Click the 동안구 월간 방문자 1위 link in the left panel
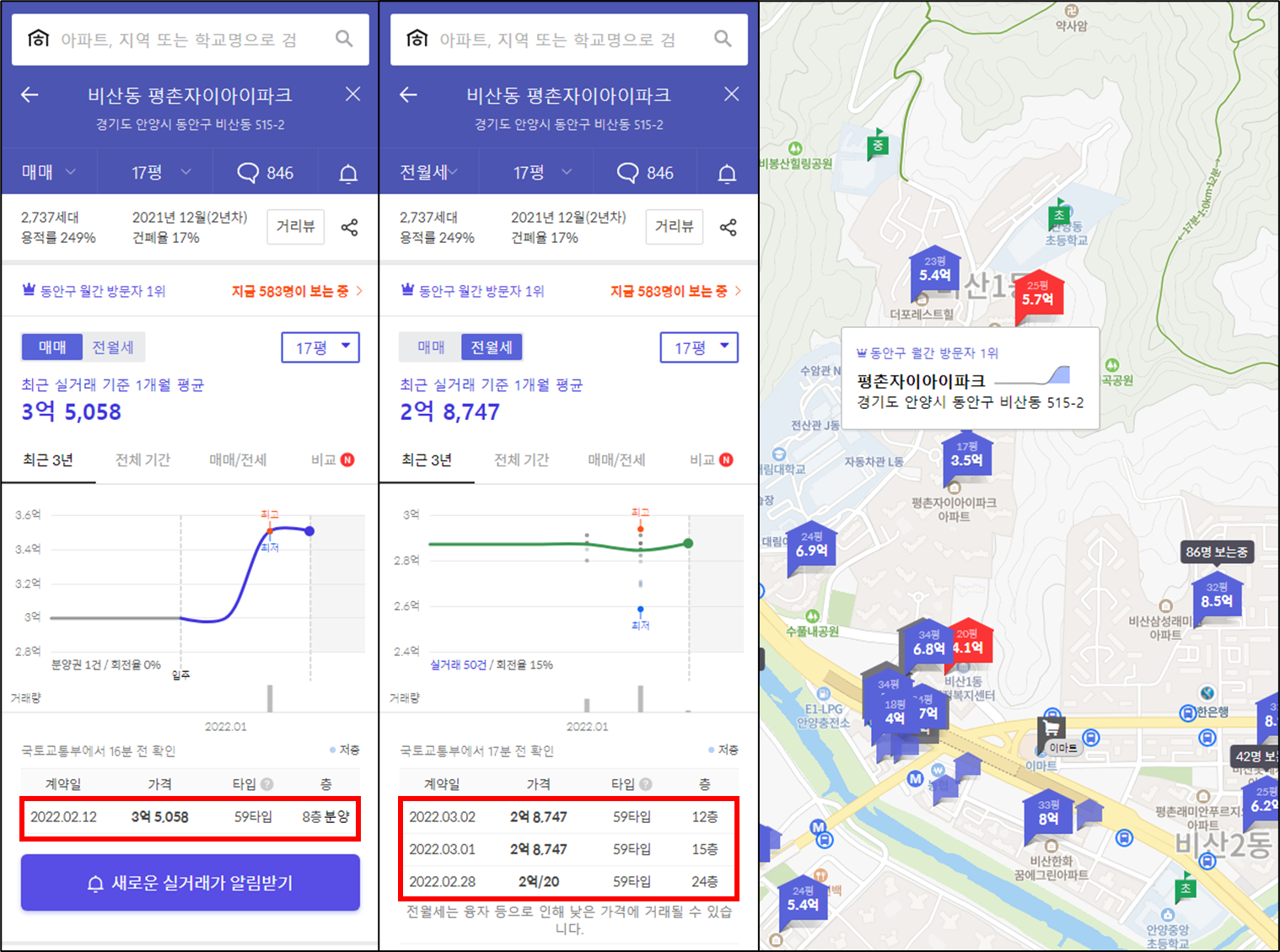This screenshot has height=952, width=1280. point(94,291)
